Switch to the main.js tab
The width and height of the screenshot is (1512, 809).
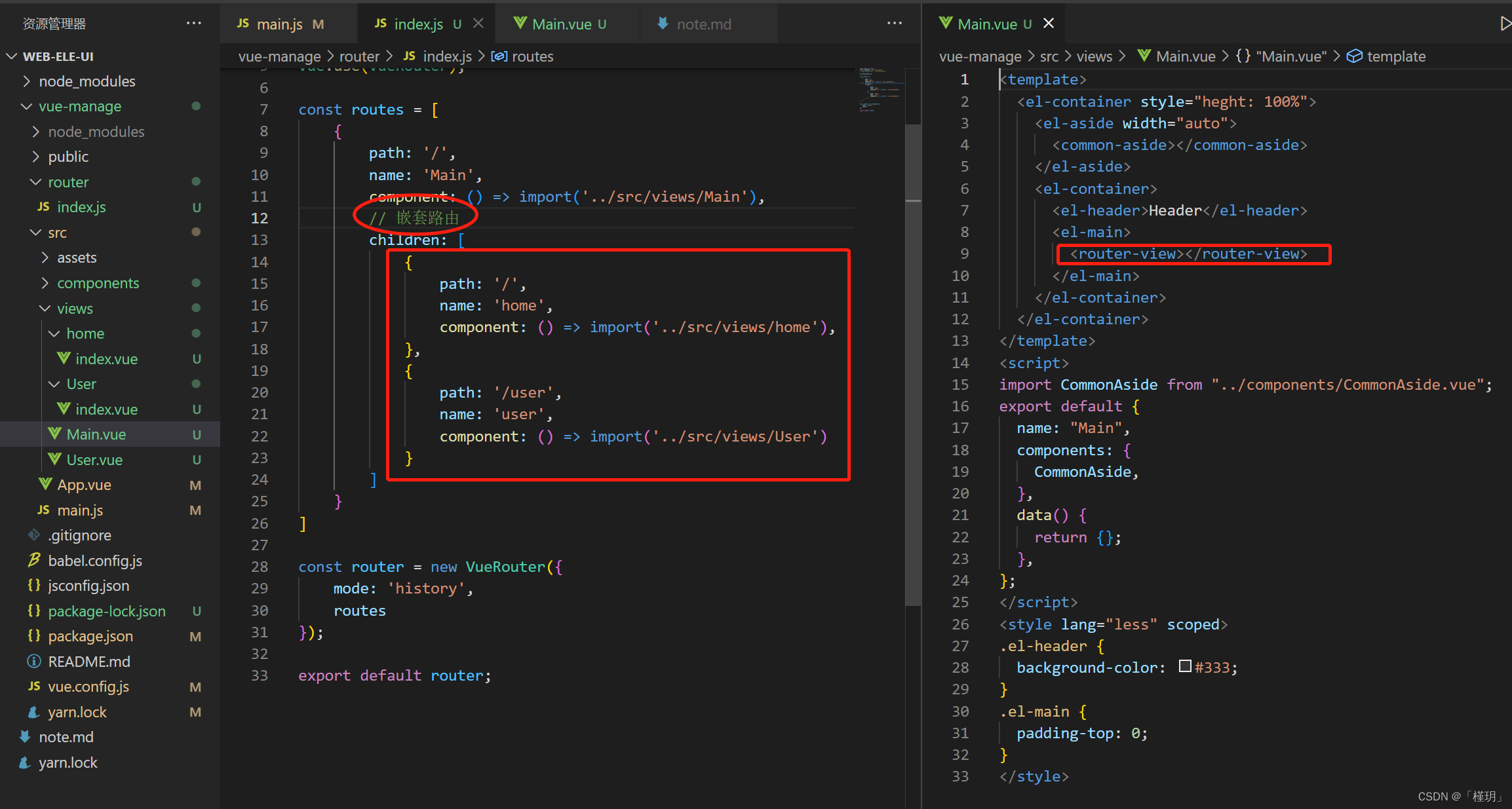279,24
